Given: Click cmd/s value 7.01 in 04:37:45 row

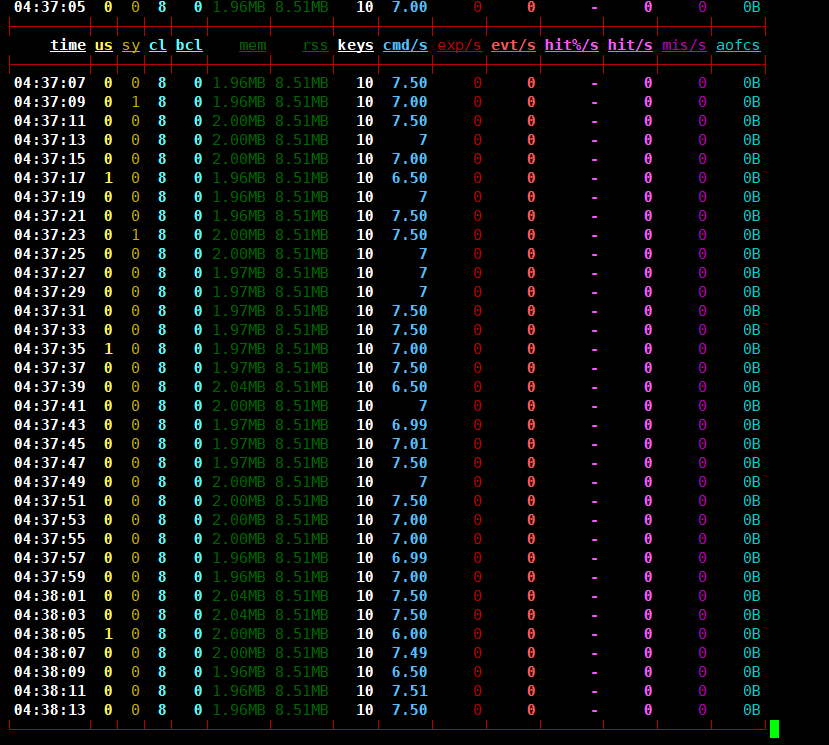Looking at the screenshot, I should [410, 444].
